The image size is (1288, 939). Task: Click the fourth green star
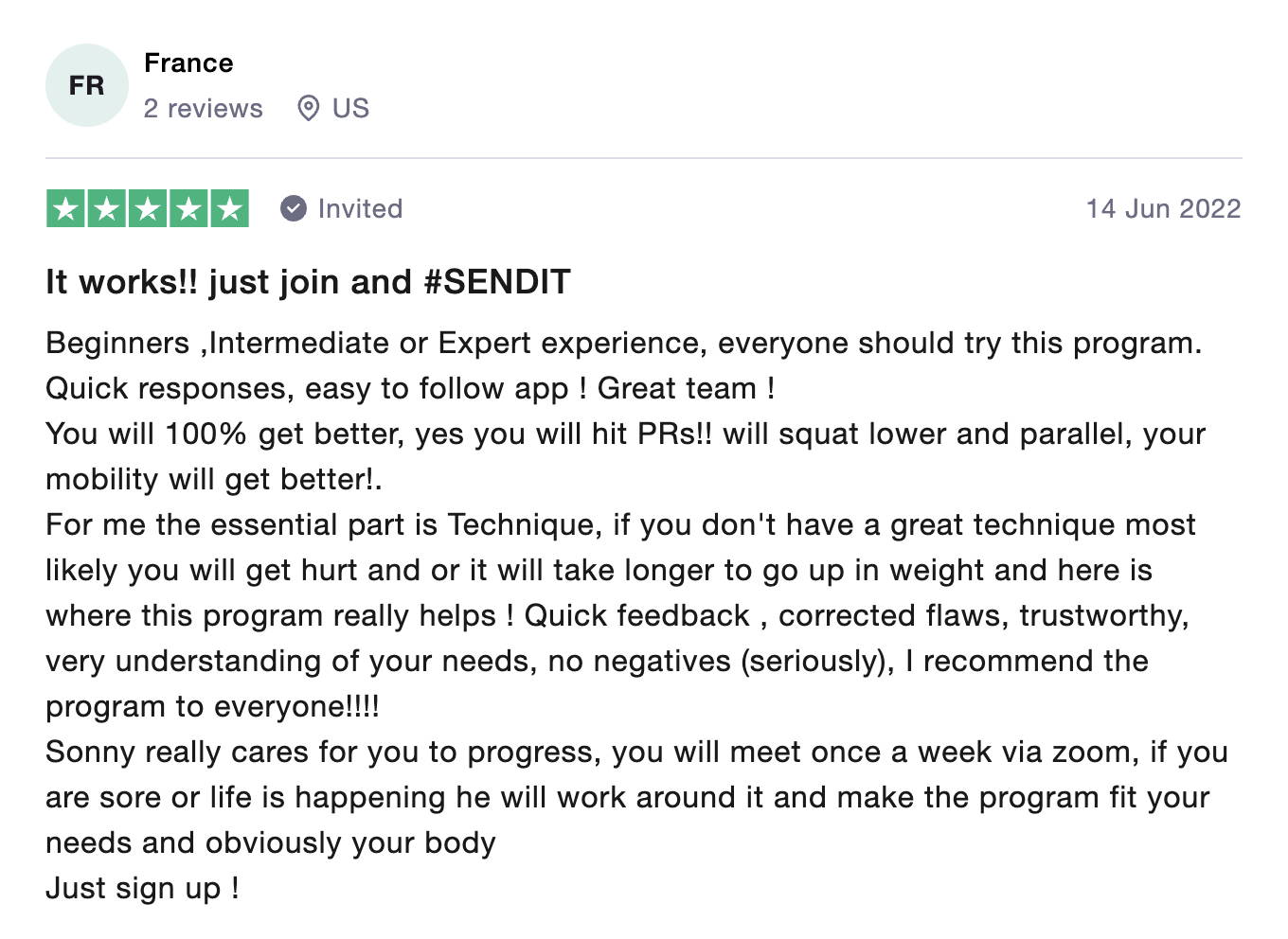(188, 208)
